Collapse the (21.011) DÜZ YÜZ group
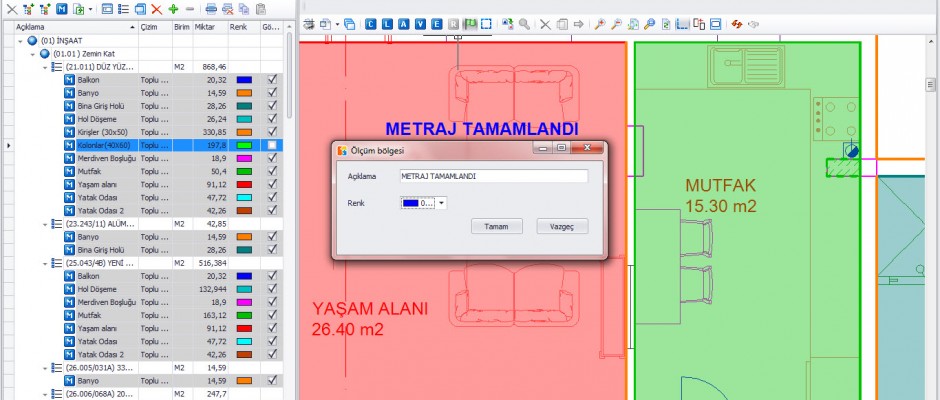This screenshot has height=400, width=940. pos(45,66)
